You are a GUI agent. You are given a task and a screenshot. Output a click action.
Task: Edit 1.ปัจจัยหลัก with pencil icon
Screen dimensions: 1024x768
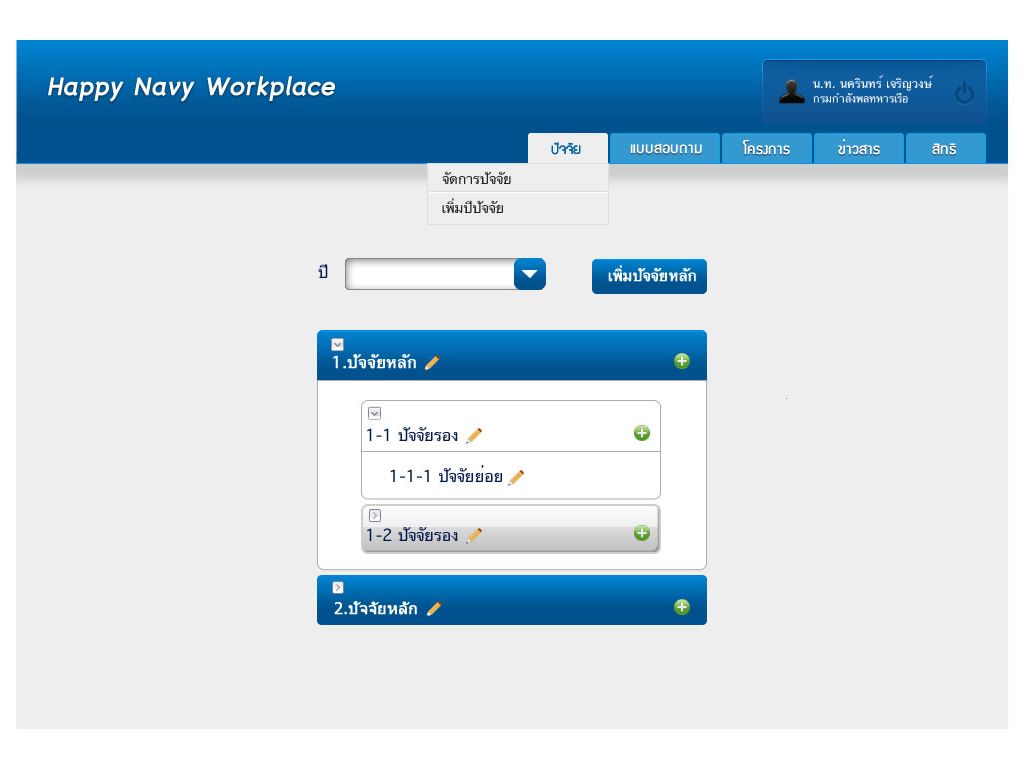tap(432, 363)
